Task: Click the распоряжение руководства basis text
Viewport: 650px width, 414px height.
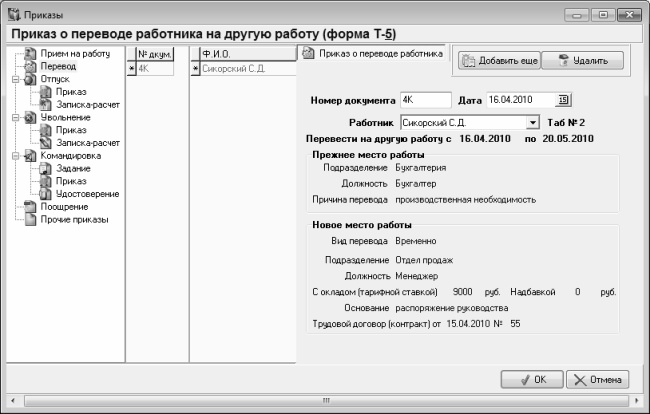Action: click(x=452, y=308)
